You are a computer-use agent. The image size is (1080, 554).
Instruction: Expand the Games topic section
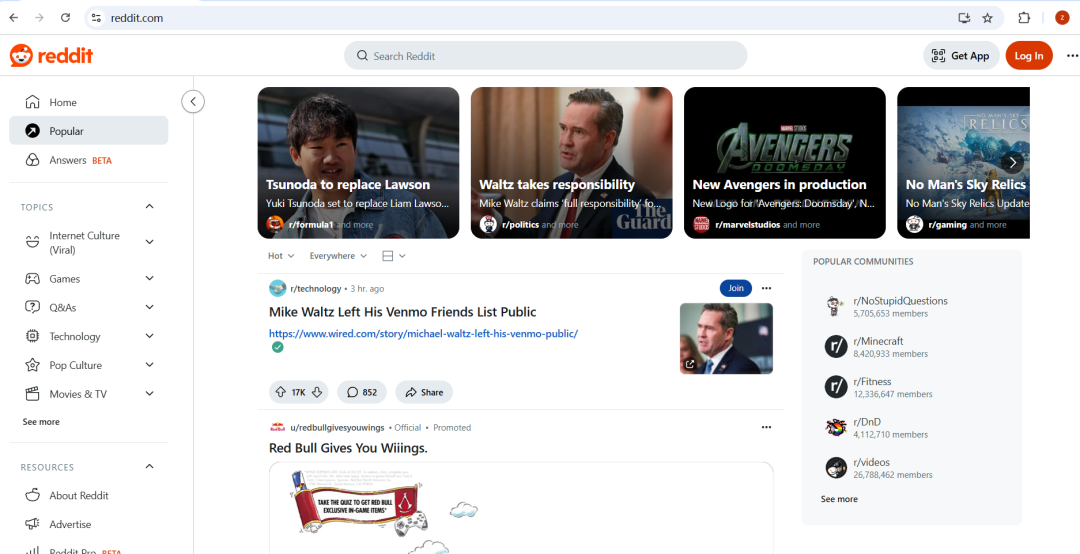pos(150,279)
